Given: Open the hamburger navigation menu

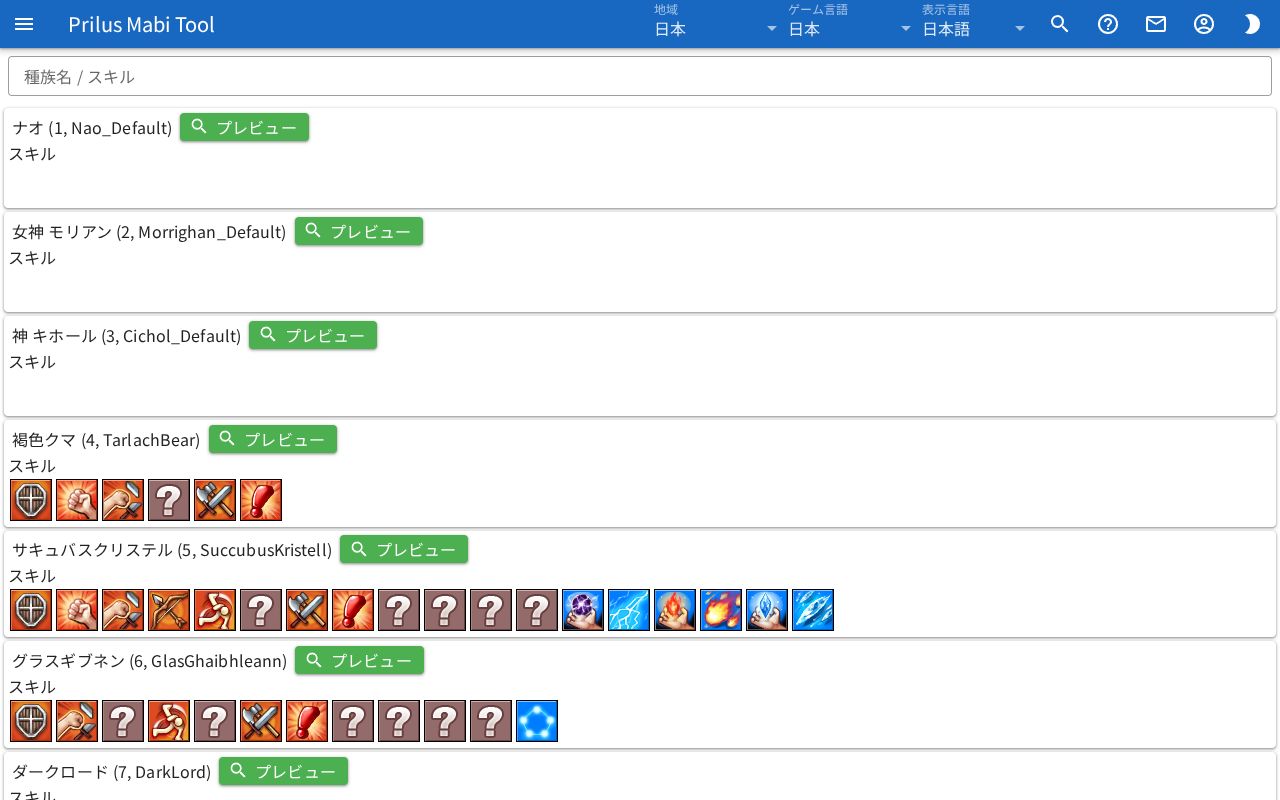Looking at the screenshot, I should point(24,24).
